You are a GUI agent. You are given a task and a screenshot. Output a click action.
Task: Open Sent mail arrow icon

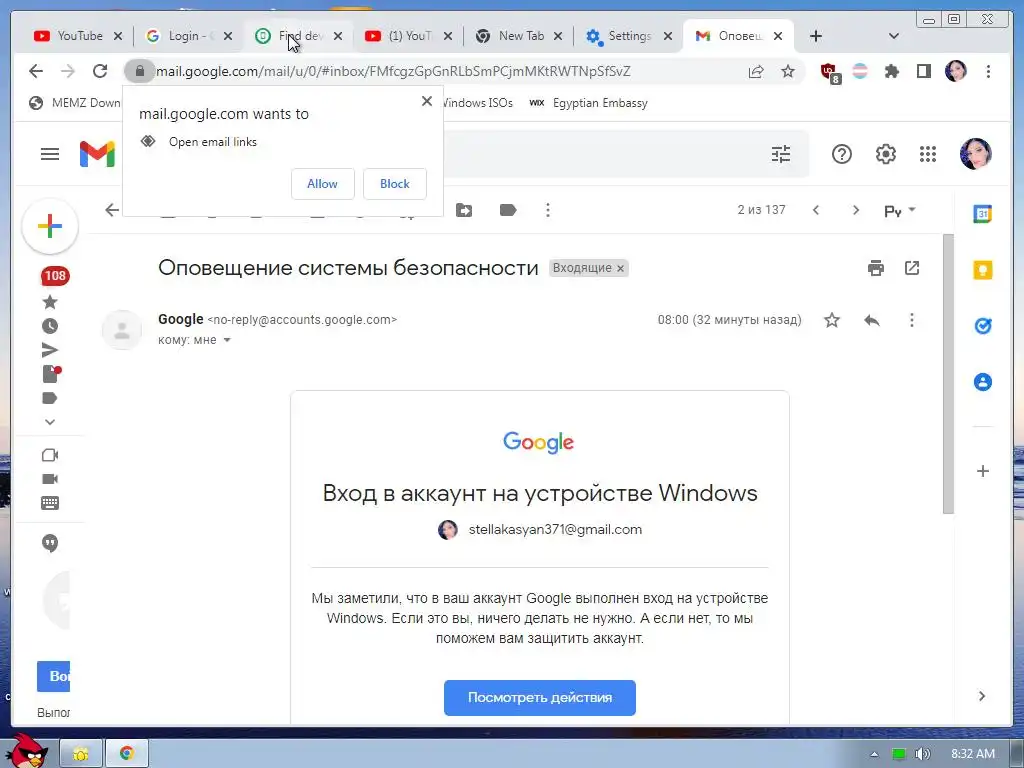(x=50, y=350)
